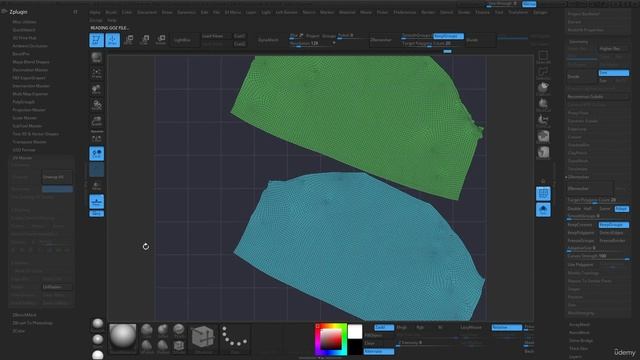Click the Alternate button
The width and height of the screenshot is (640, 360).
point(379,351)
